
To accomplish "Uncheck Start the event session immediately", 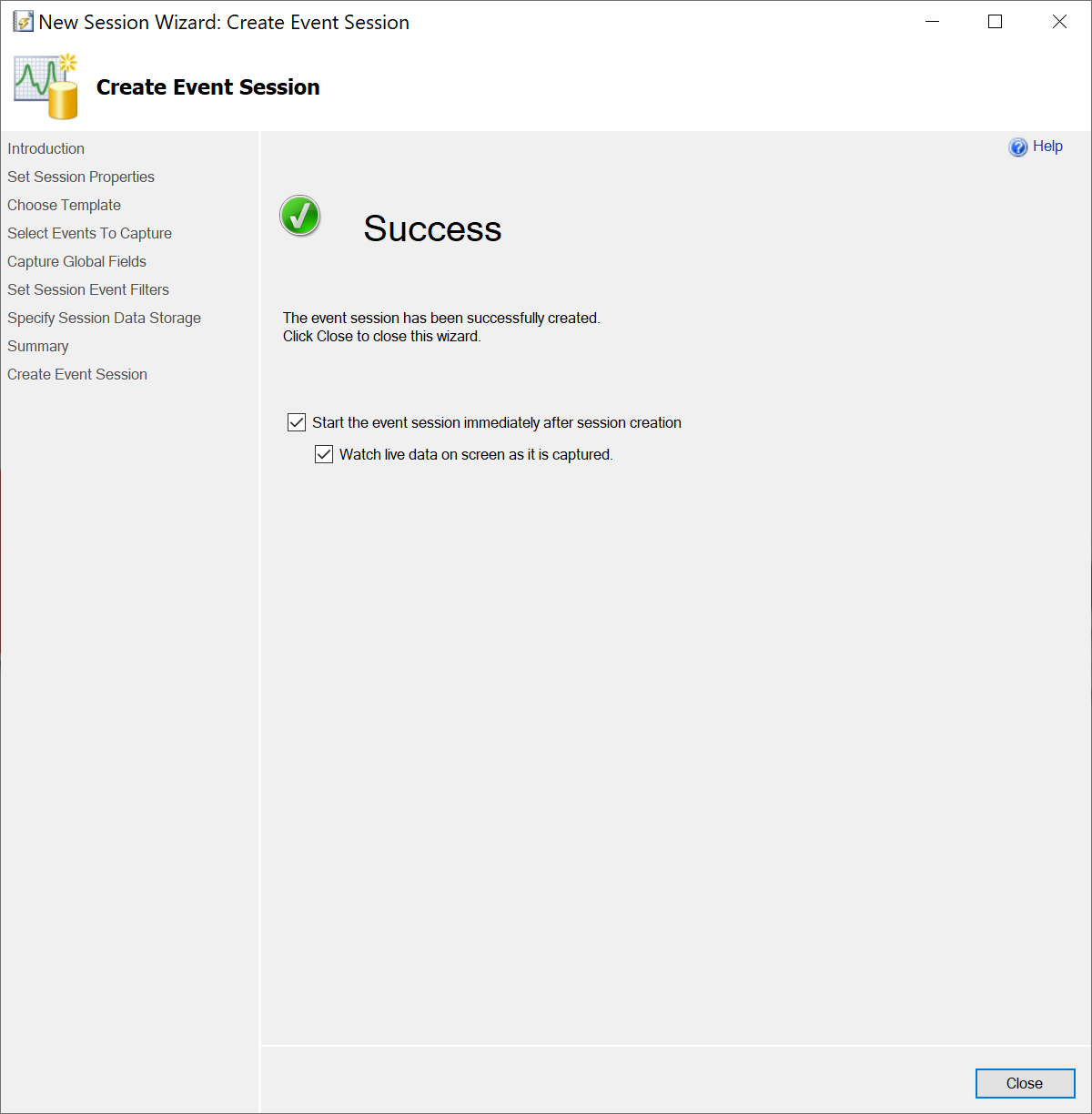I will click(x=297, y=422).
